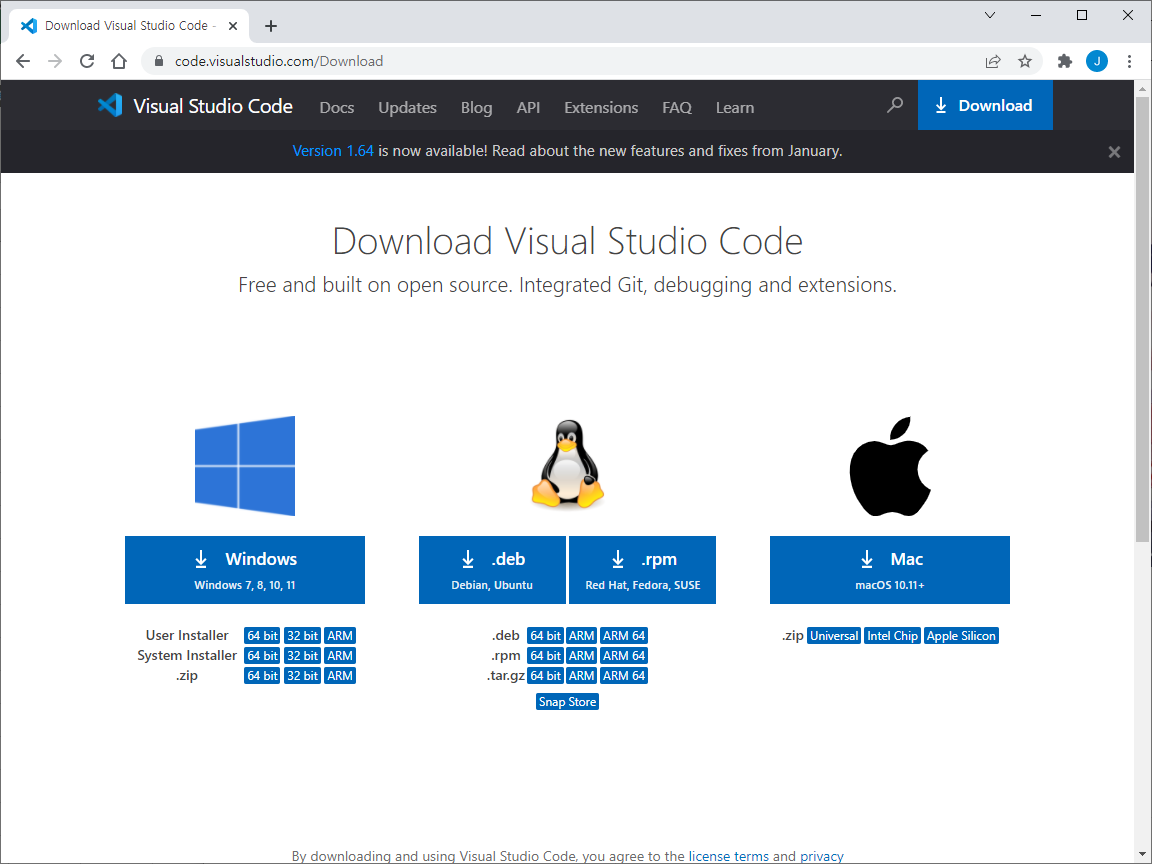The width and height of the screenshot is (1152, 864).
Task: Get the Linux .deb 64 bit package
Action: (545, 636)
